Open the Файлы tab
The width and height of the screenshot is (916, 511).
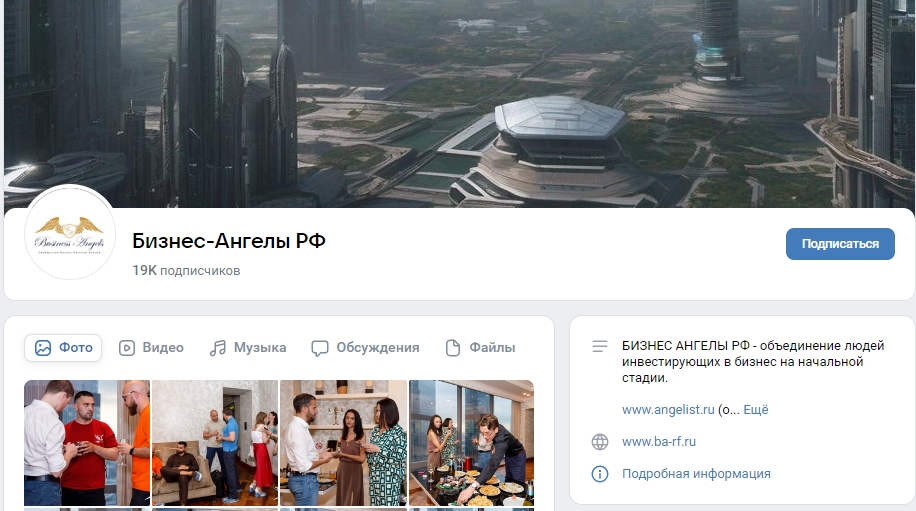click(480, 347)
